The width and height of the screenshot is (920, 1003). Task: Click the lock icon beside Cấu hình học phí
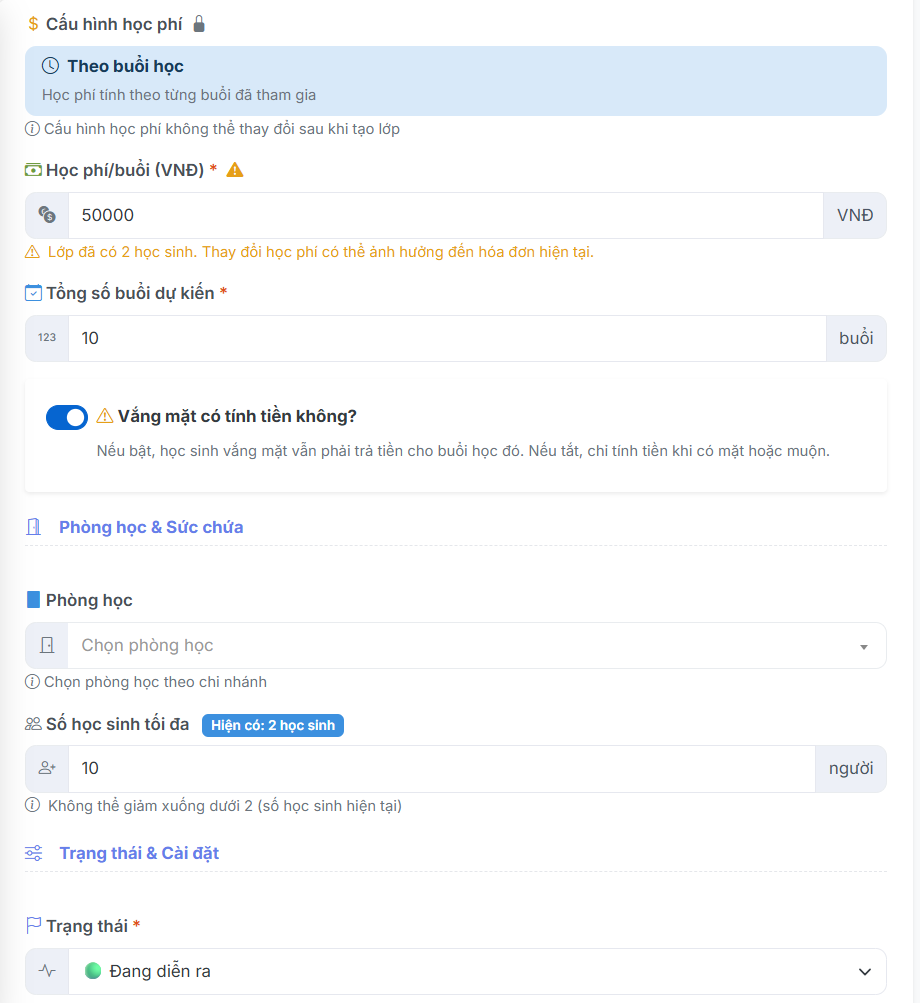click(199, 24)
